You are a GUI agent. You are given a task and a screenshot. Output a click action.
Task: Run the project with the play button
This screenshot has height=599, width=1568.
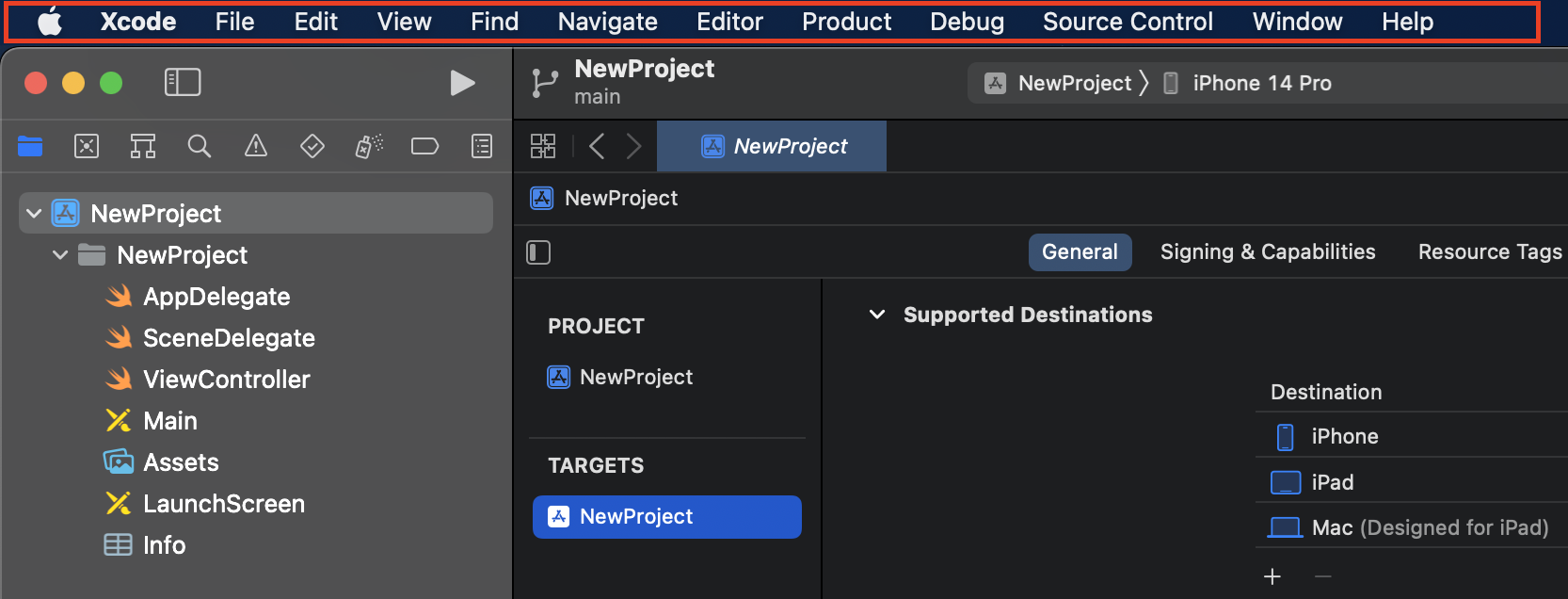click(x=462, y=83)
